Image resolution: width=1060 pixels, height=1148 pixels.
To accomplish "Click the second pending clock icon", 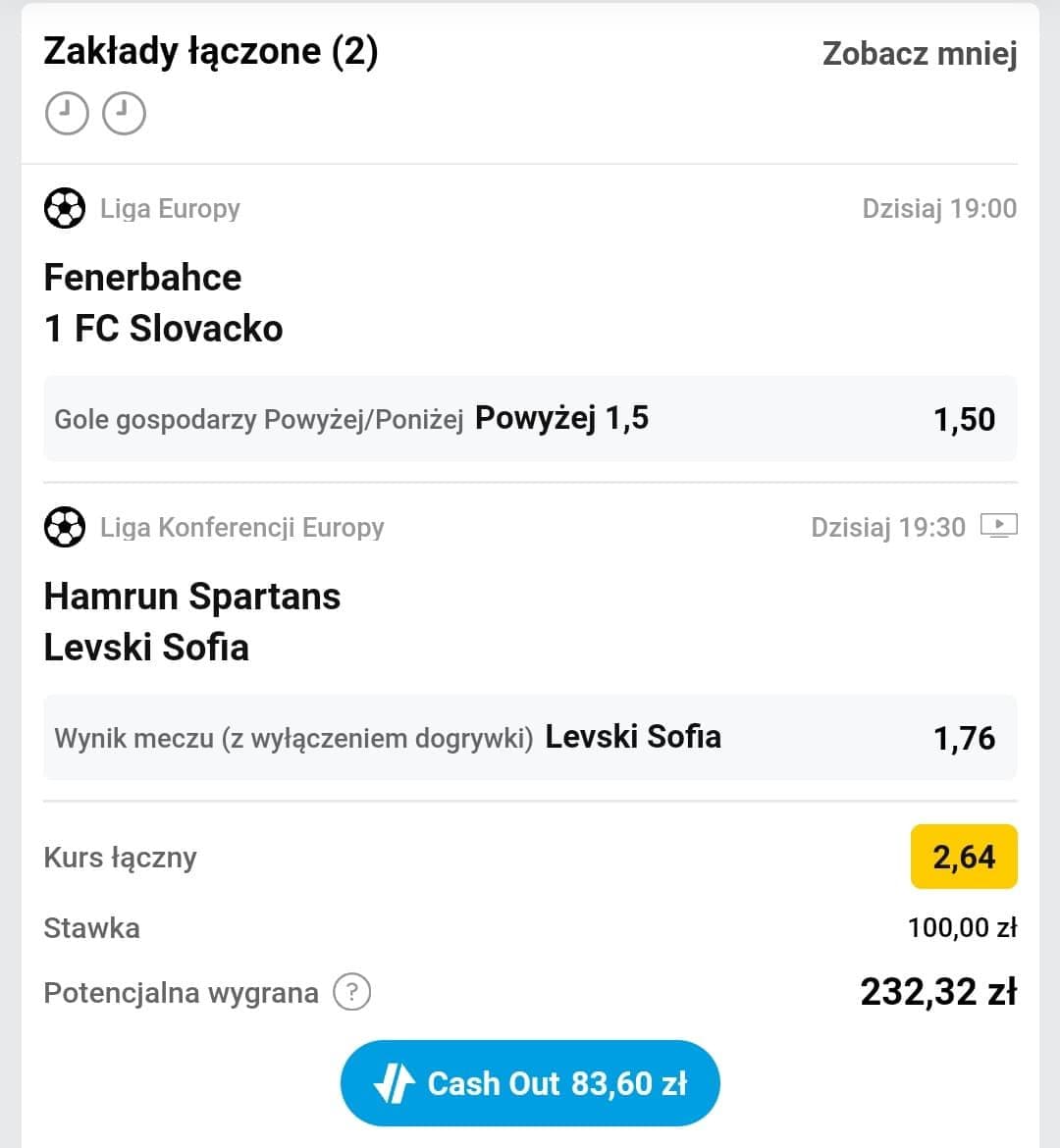I will click(x=124, y=114).
